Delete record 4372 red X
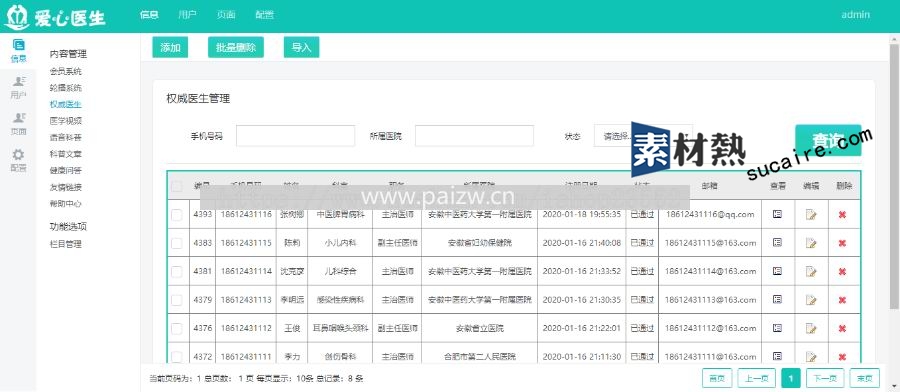This screenshot has height=392, width=900. (x=842, y=357)
